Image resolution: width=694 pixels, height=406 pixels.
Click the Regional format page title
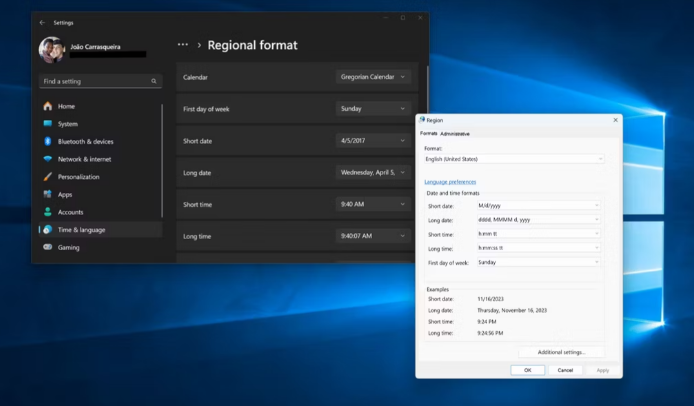(253, 45)
